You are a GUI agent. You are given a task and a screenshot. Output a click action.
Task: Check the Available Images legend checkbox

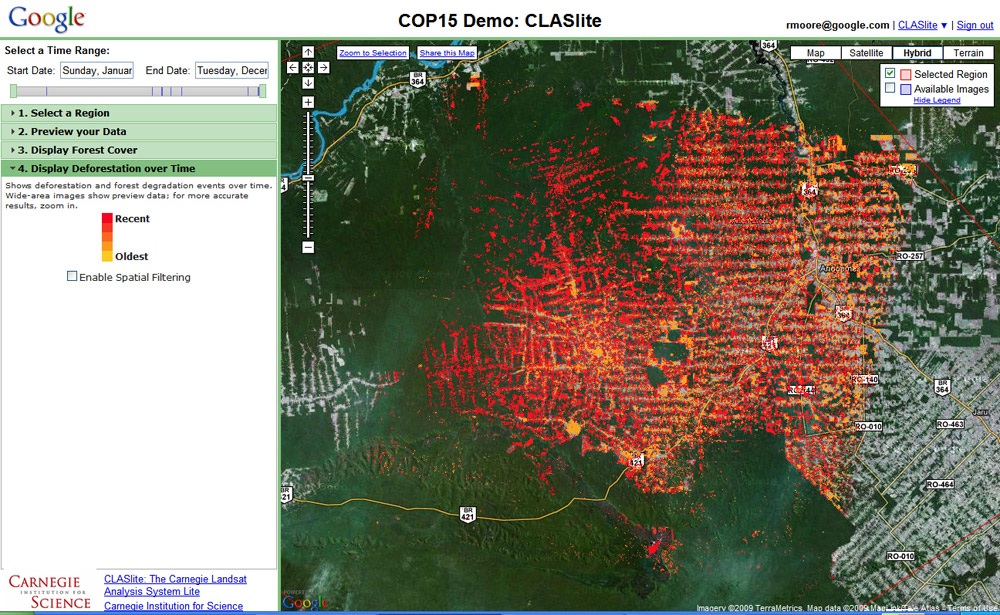pos(890,88)
